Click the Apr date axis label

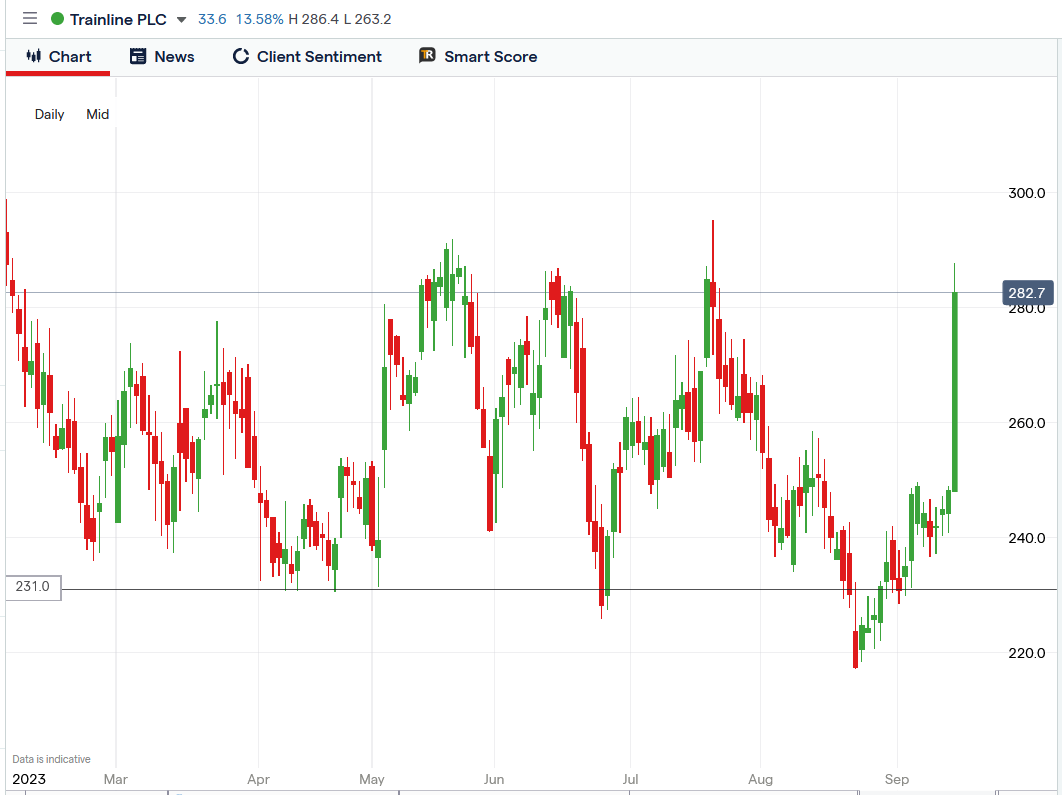pyautogui.click(x=259, y=779)
